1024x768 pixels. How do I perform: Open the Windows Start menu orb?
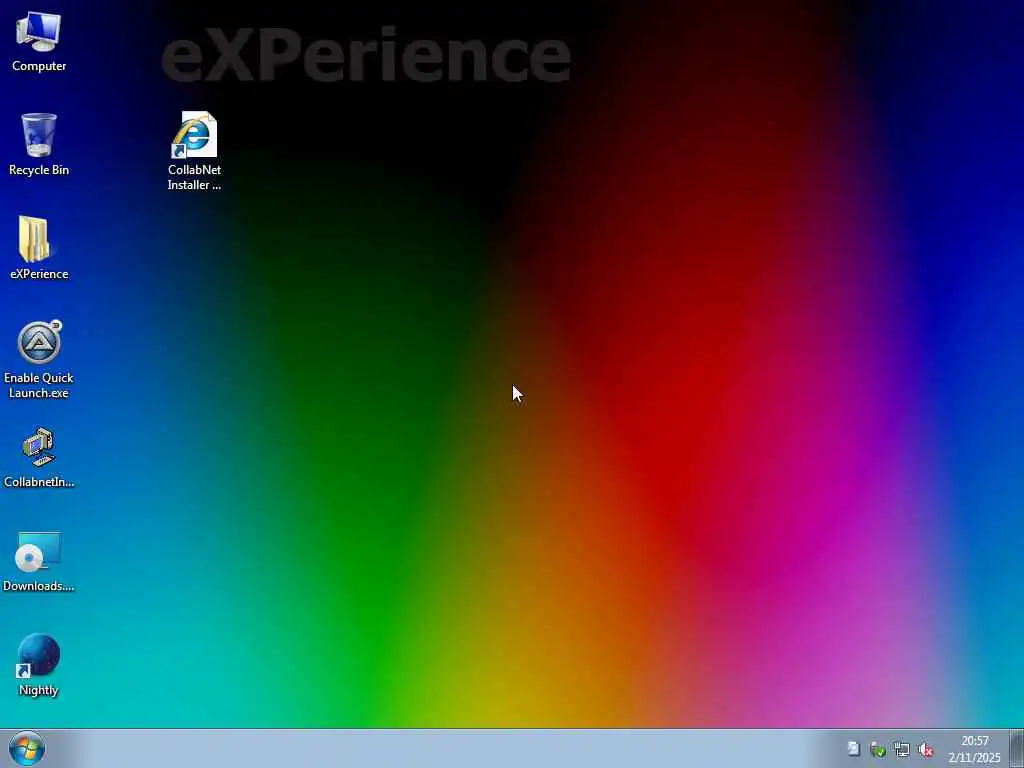[27, 748]
